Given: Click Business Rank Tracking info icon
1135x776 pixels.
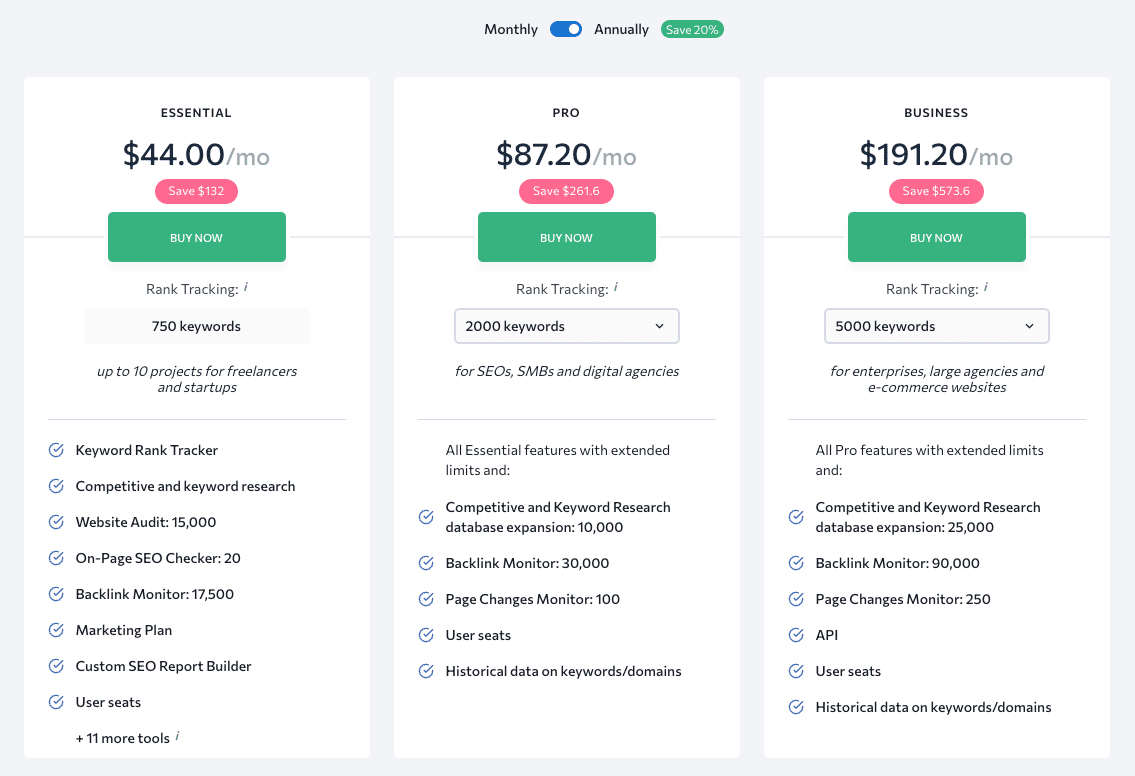Looking at the screenshot, I should (985, 287).
